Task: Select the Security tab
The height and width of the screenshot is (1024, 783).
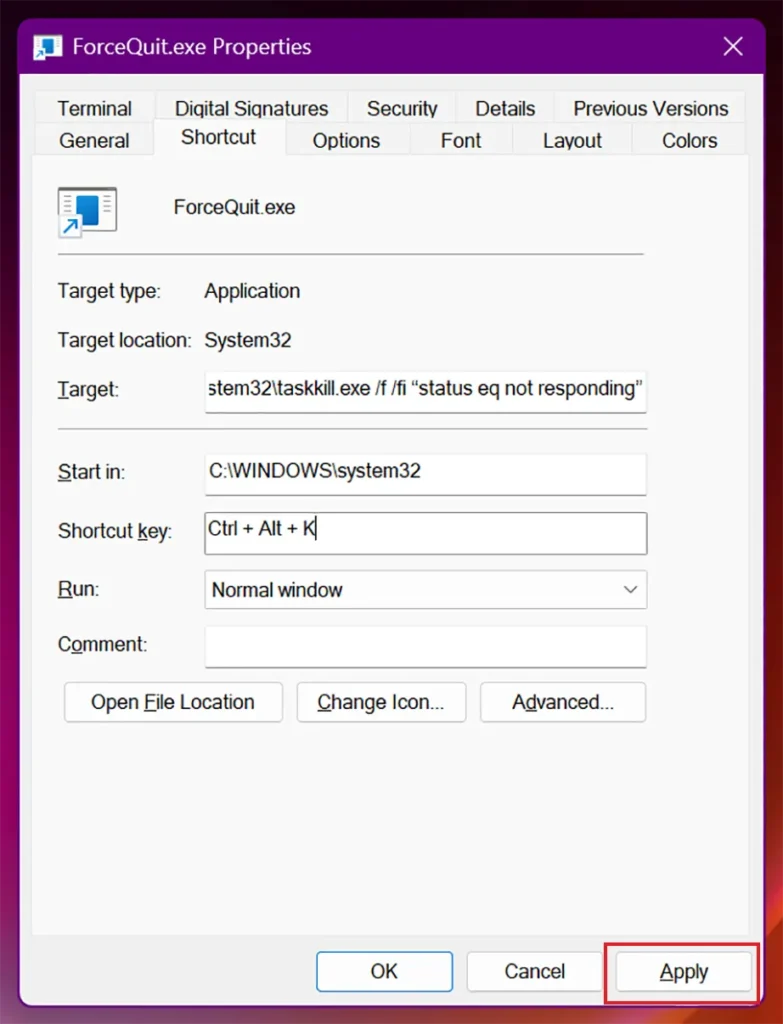Action: click(x=402, y=108)
